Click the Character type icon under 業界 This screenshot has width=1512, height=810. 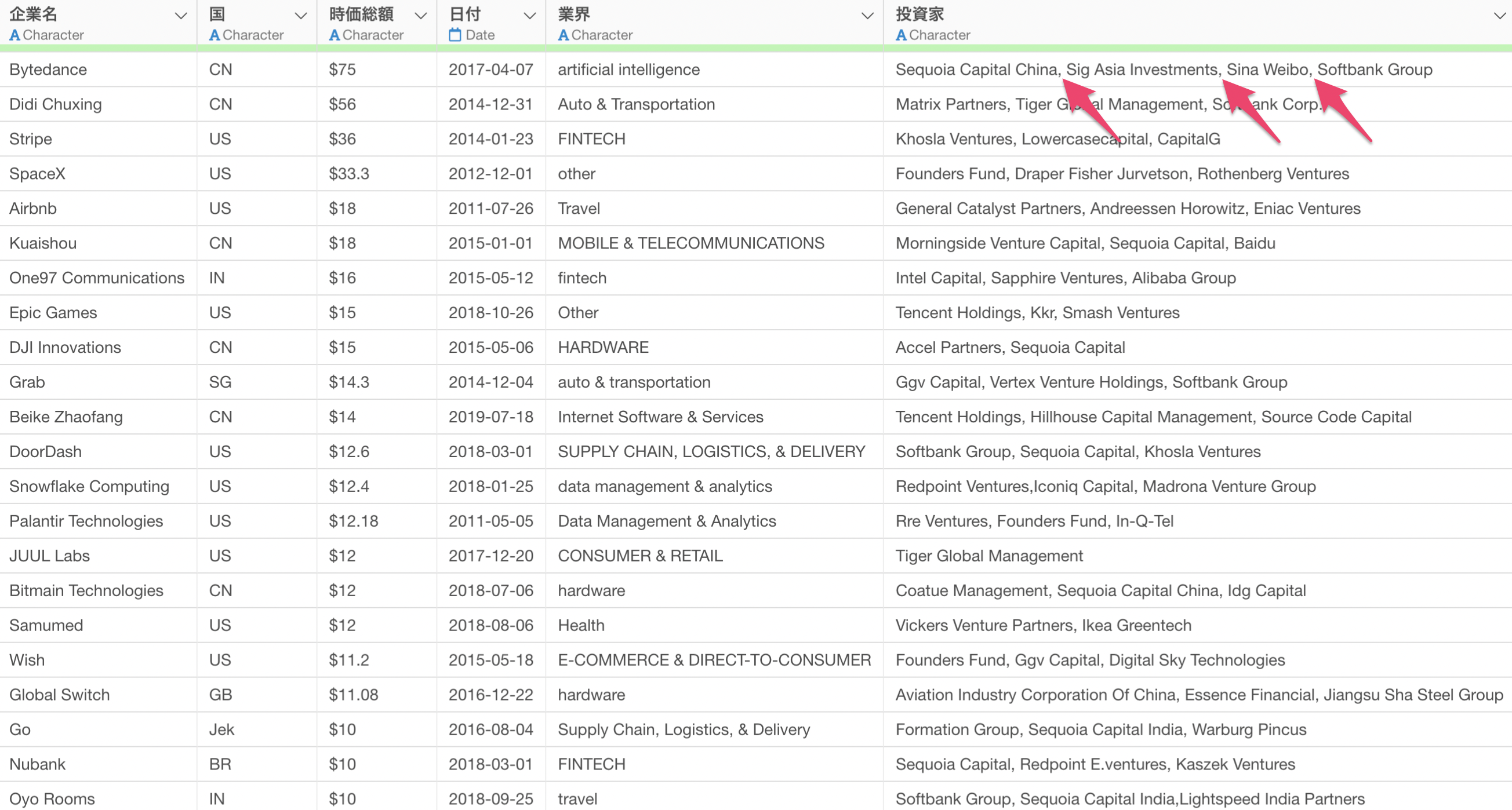pos(564,35)
